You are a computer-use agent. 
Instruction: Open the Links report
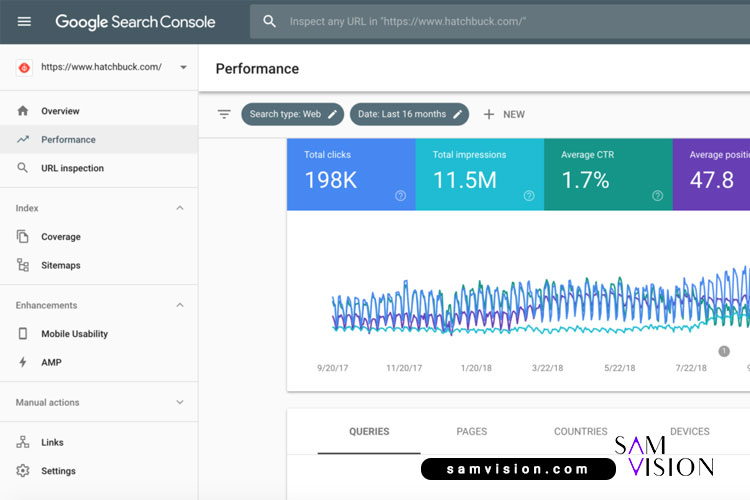coord(99,443)
